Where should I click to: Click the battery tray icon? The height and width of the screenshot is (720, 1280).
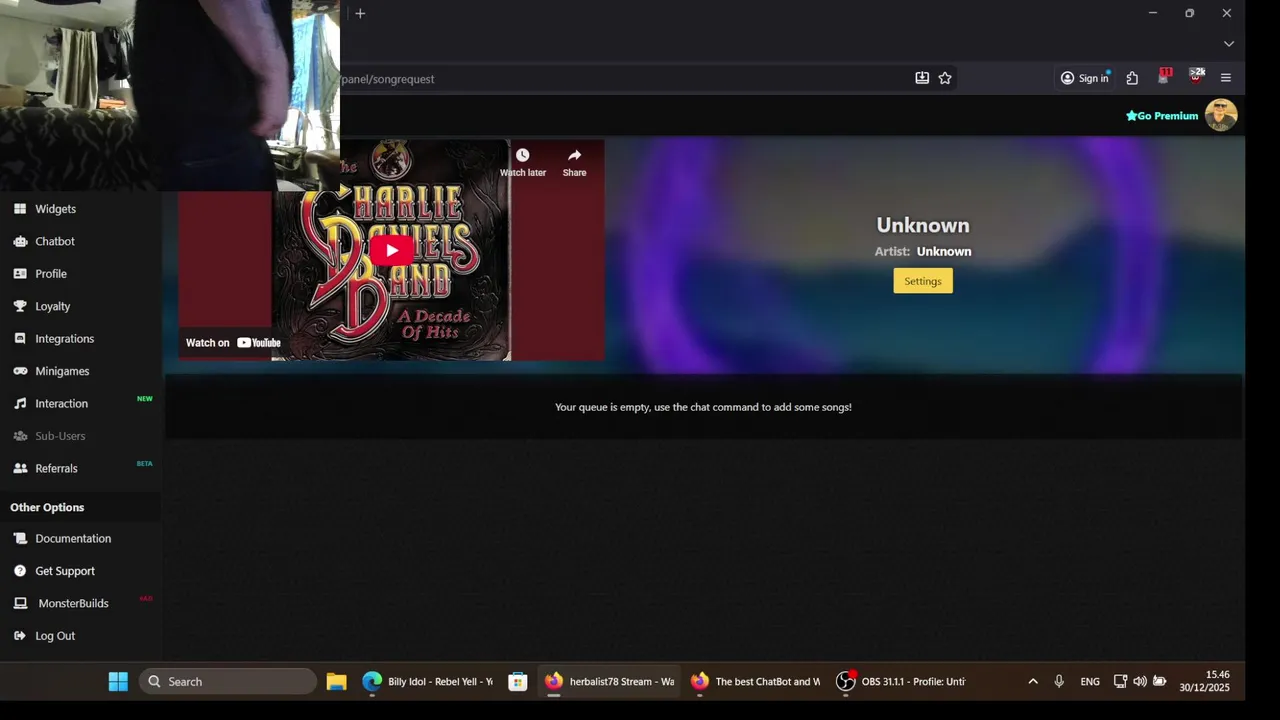pos(1160,681)
